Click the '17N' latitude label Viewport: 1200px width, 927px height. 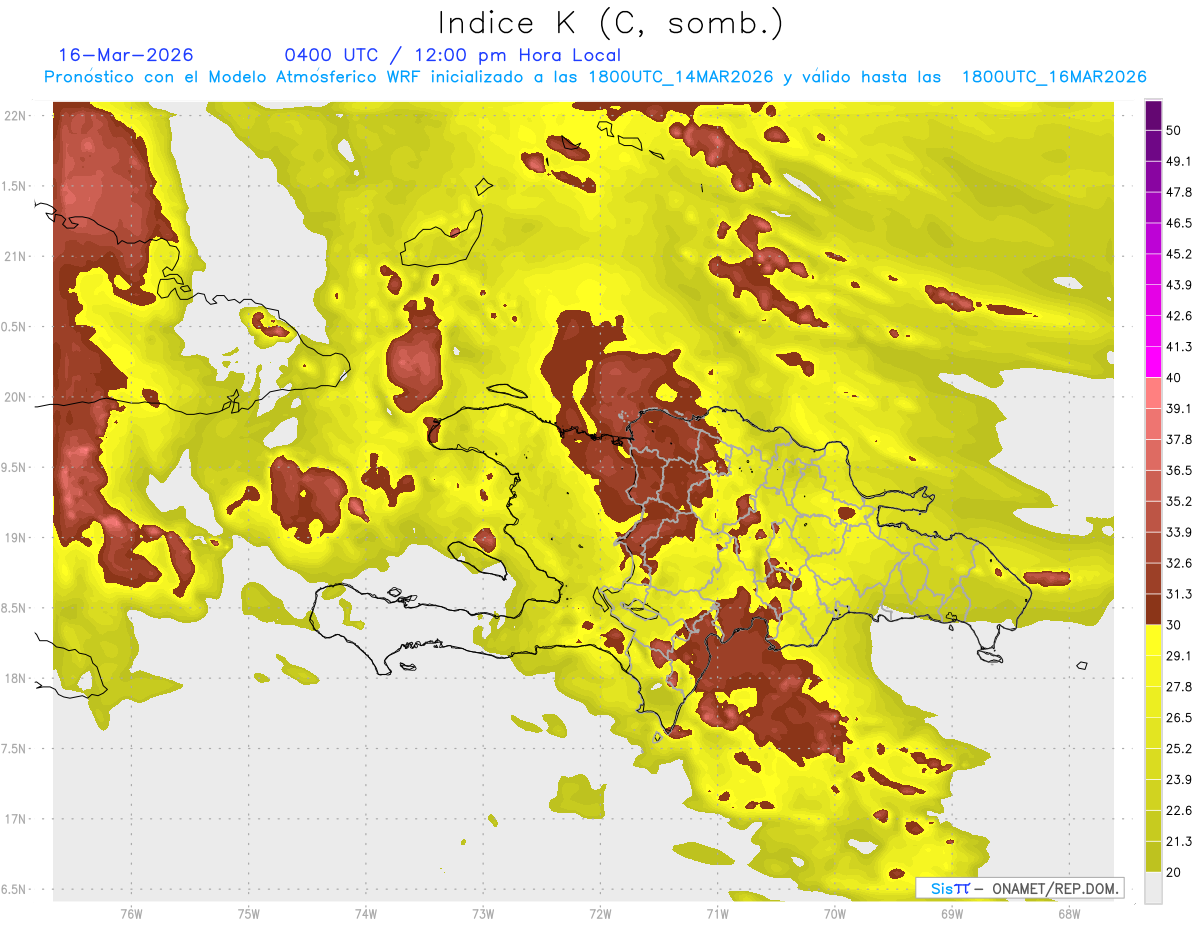click(16, 819)
